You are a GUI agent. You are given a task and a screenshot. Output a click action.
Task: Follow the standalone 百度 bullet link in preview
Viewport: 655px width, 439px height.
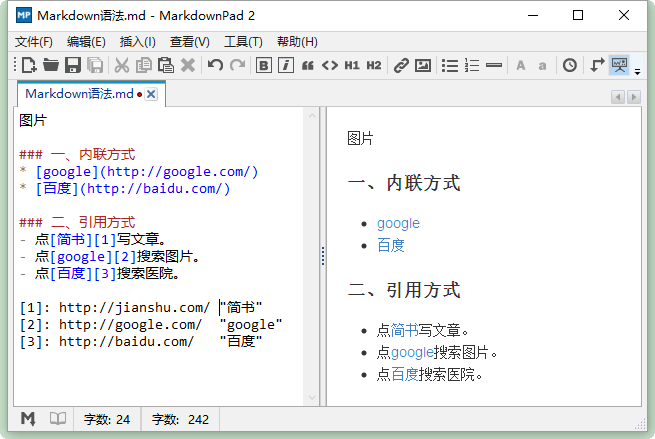tap(391, 245)
